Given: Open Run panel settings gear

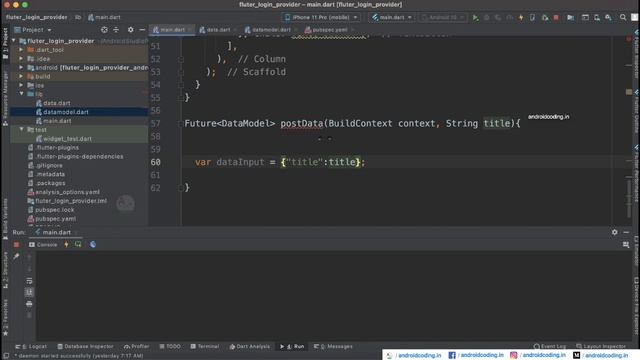Looking at the screenshot, I should point(615,232).
